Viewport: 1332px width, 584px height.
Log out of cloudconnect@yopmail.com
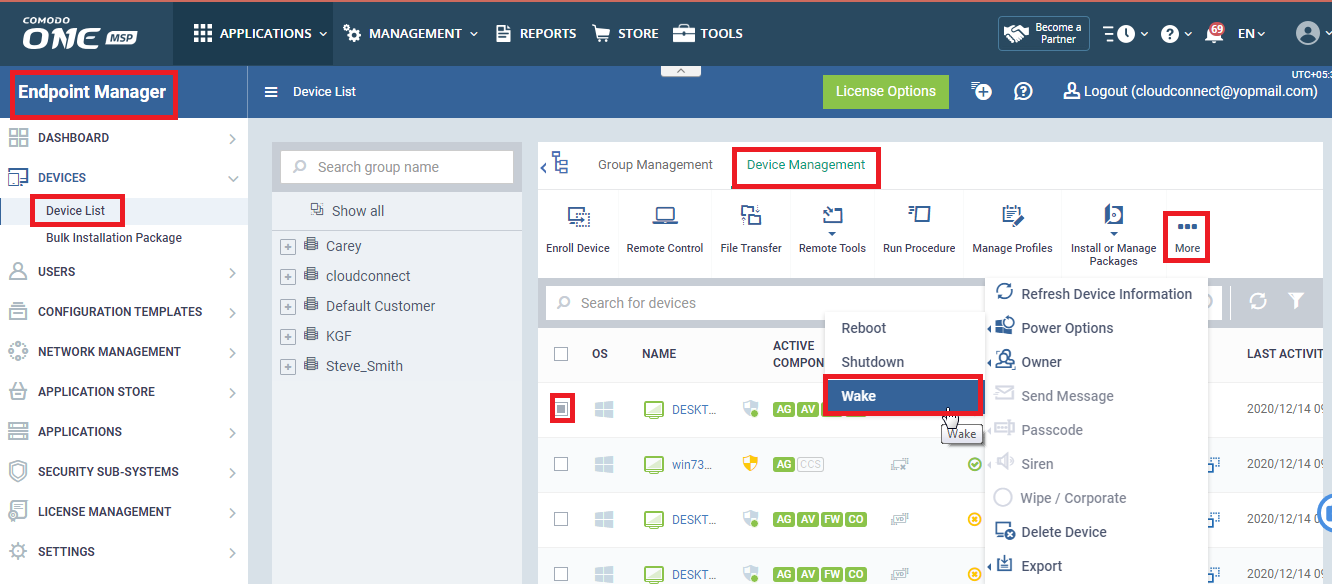1190,91
